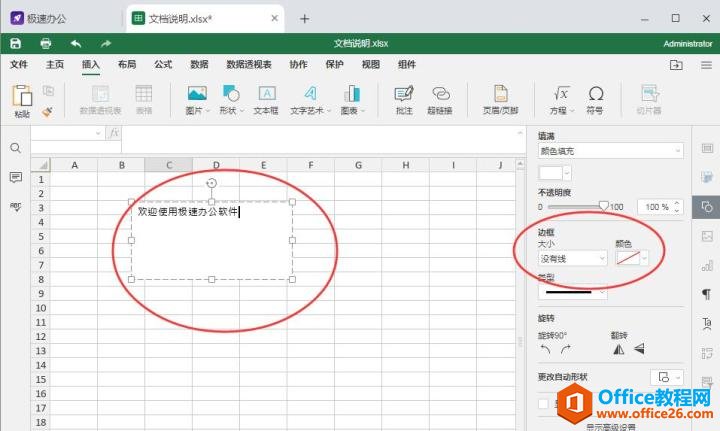Undo the last action
Viewport: 720px width, 431px height.
(x=76, y=44)
